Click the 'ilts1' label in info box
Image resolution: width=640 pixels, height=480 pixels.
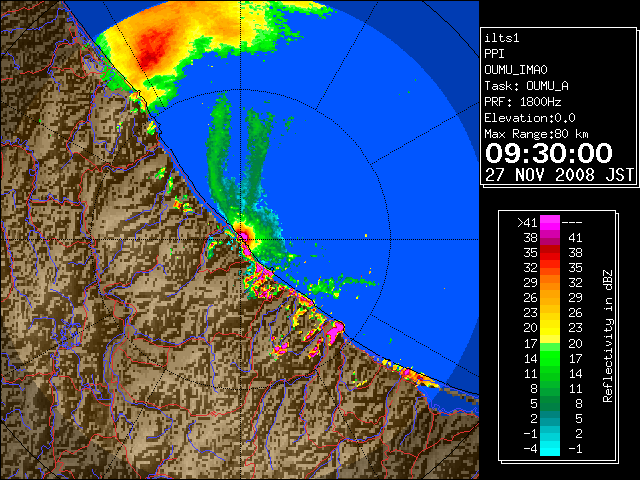coord(502,38)
